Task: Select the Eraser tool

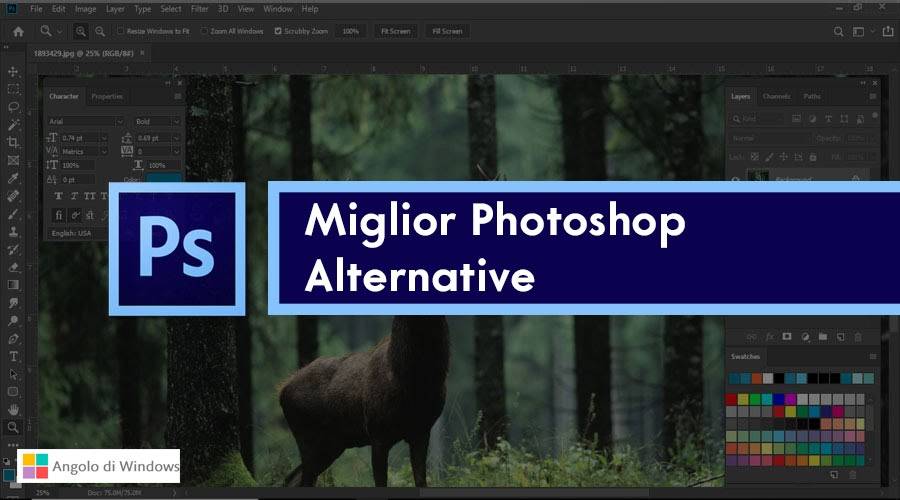Action: coord(13,267)
